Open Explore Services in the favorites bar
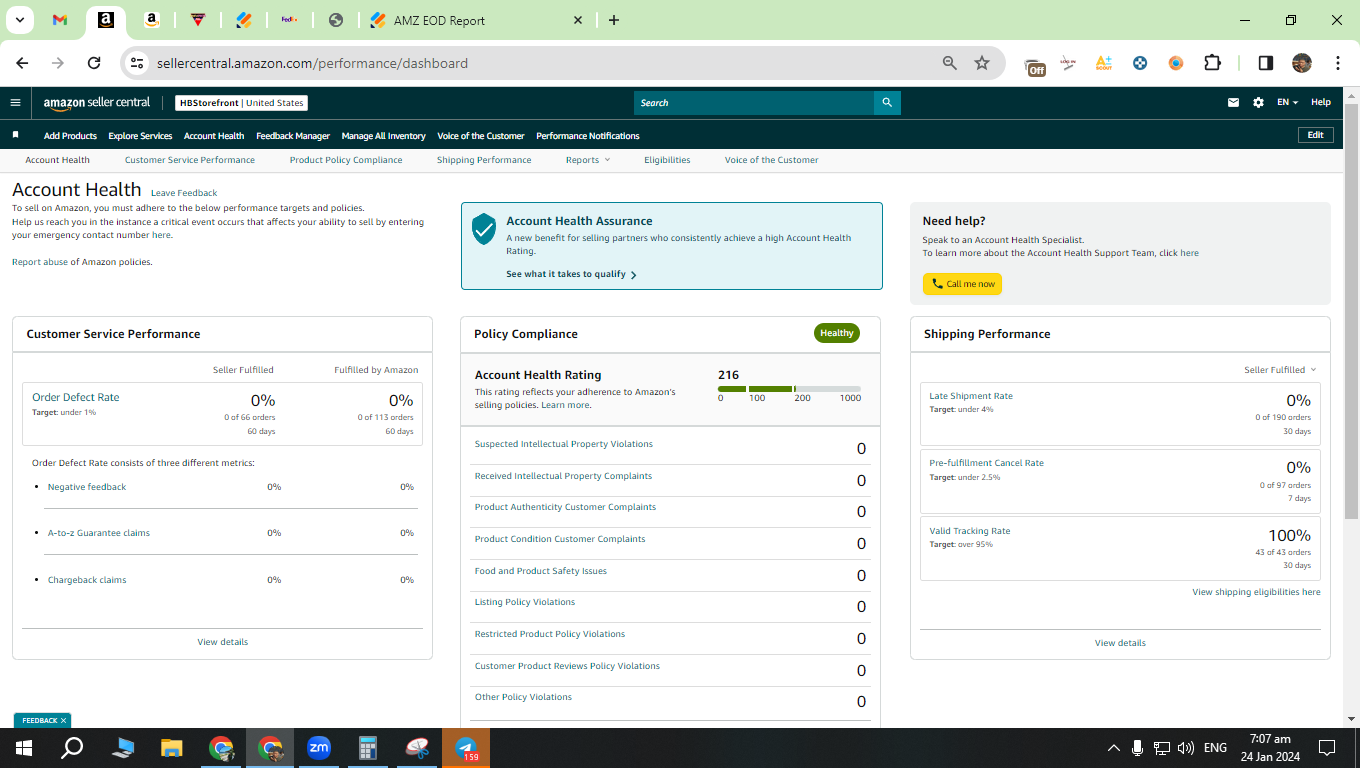The image size is (1360, 768). point(140,136)
